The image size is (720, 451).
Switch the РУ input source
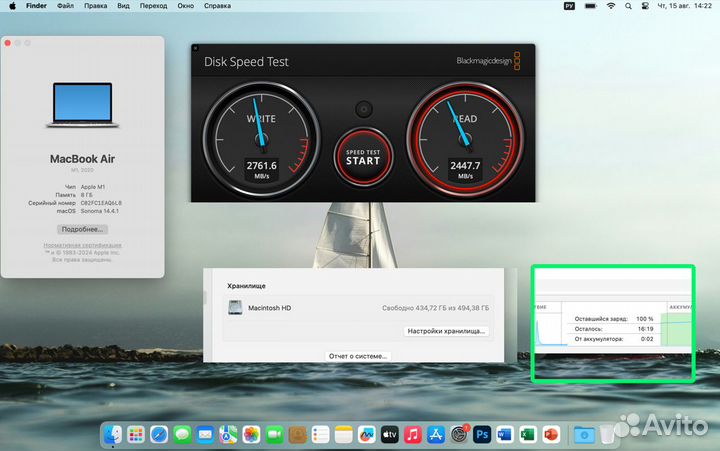569,6
